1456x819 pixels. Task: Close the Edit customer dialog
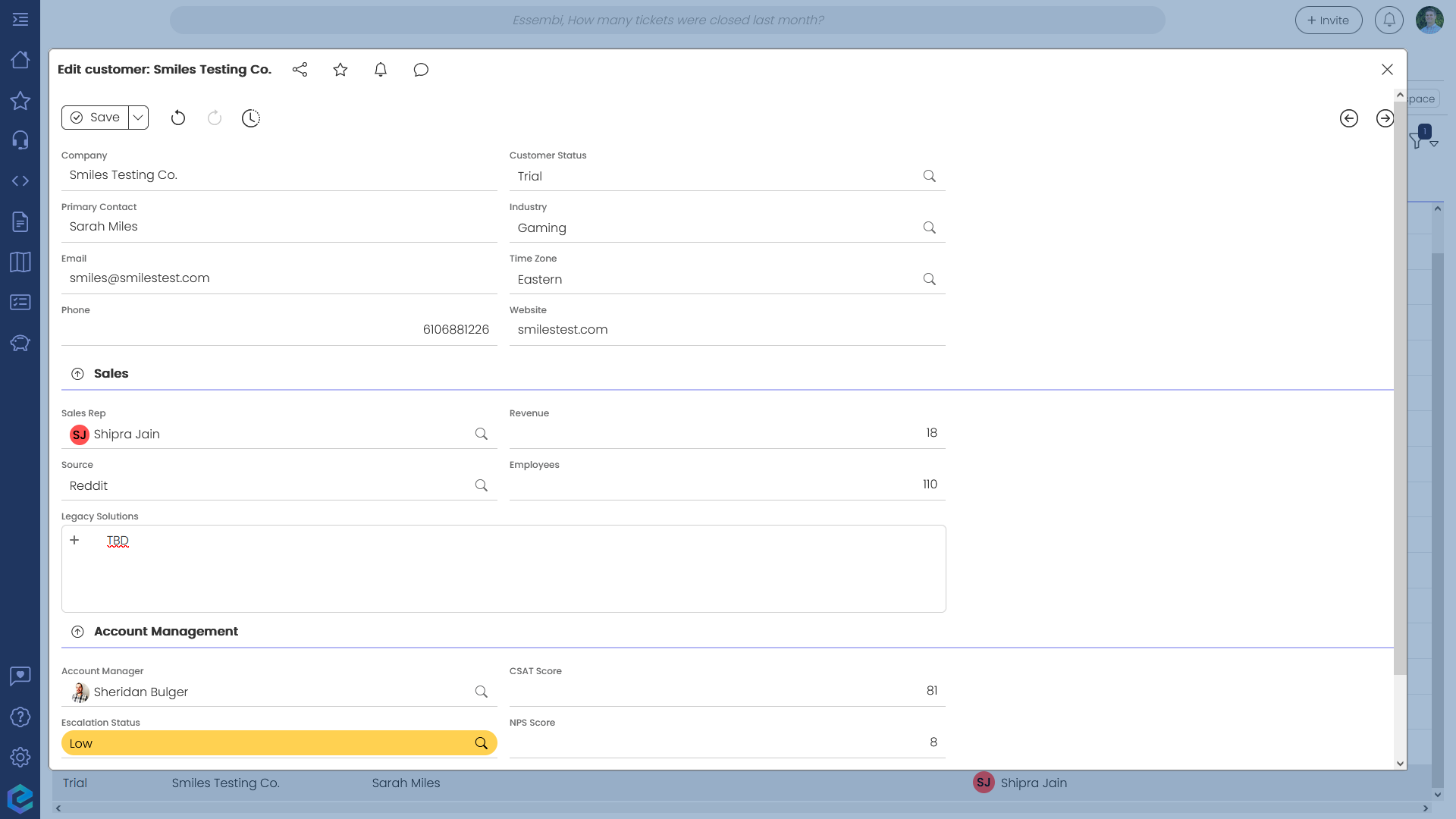pos(1387,70)
